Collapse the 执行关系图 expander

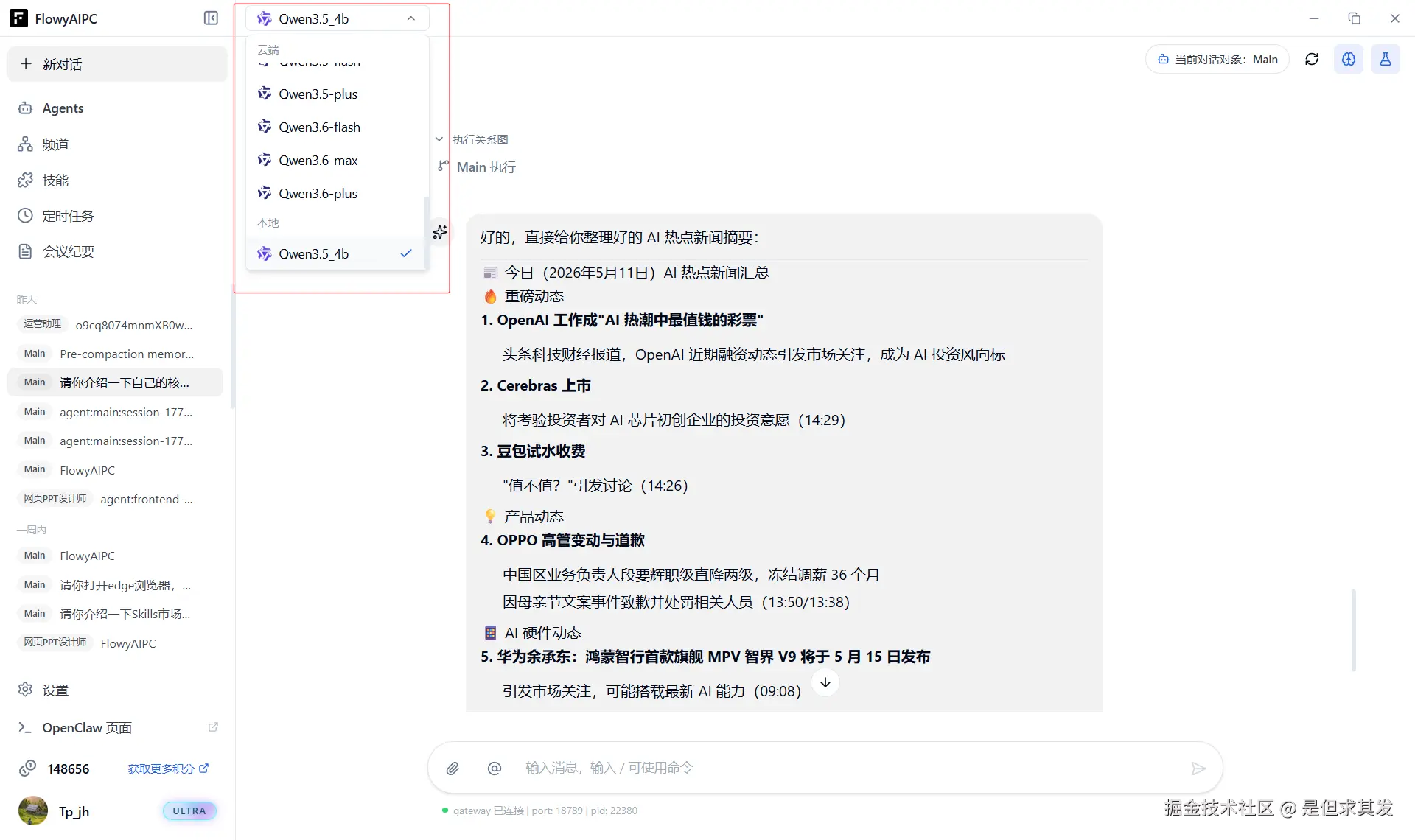(x=439, y=139)
